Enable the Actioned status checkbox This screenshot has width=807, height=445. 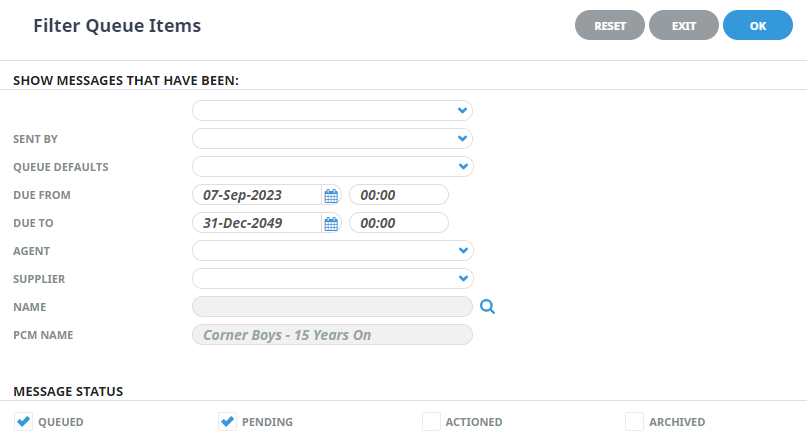tap(431, 422)
